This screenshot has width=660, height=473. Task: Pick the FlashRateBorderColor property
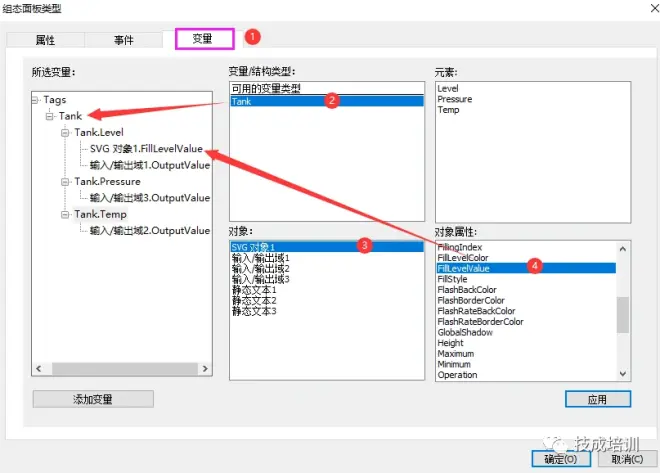[480, 322]
